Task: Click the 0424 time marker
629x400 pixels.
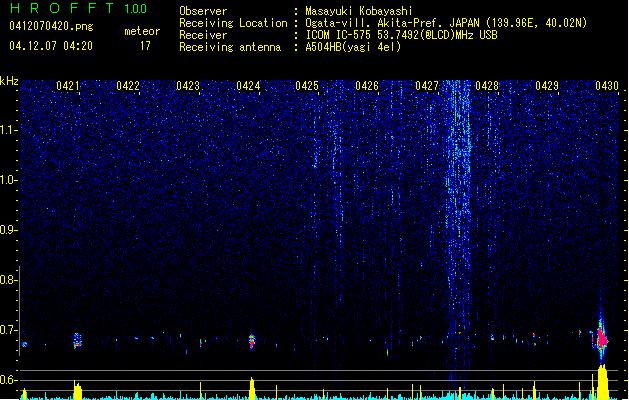Action: (x=248, y=86)
